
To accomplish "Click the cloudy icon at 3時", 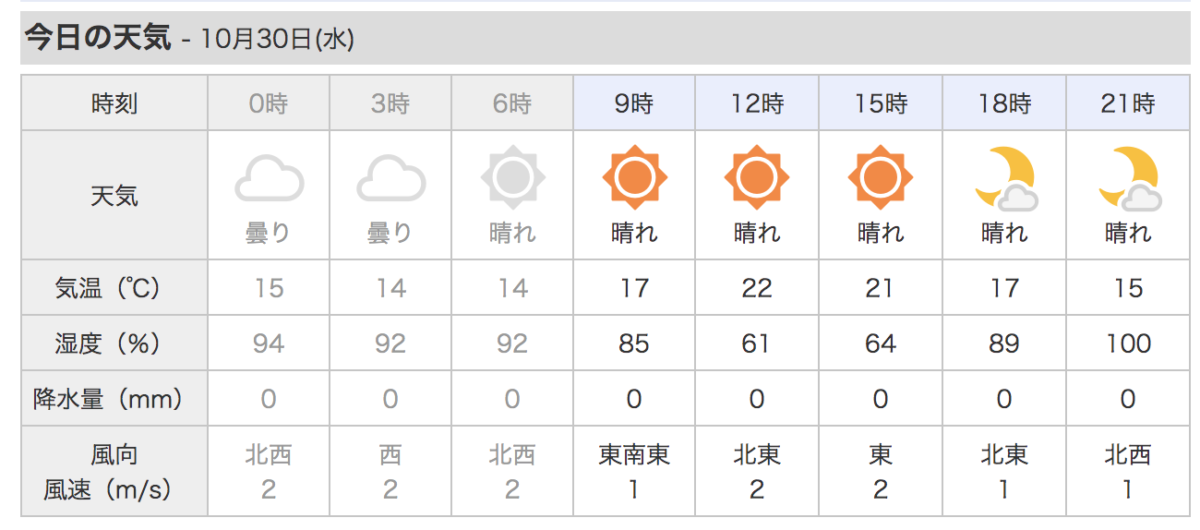I will click(x=391, y=179).
